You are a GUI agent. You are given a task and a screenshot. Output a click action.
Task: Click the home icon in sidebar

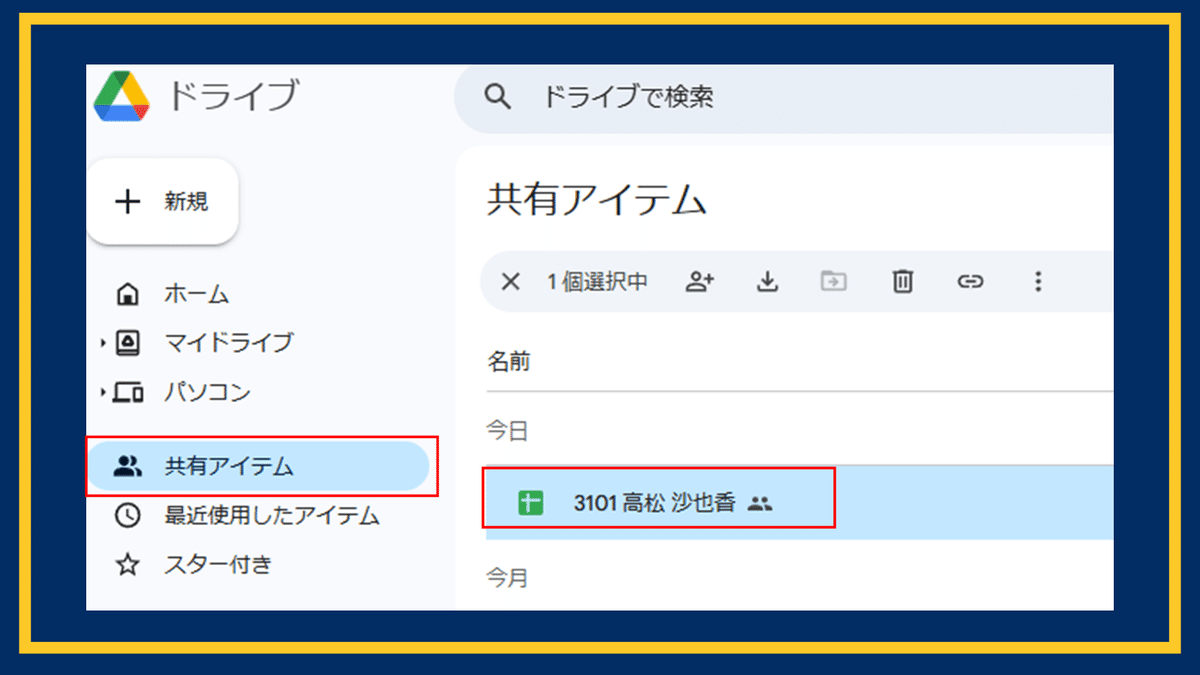click(x=127, y=296)
